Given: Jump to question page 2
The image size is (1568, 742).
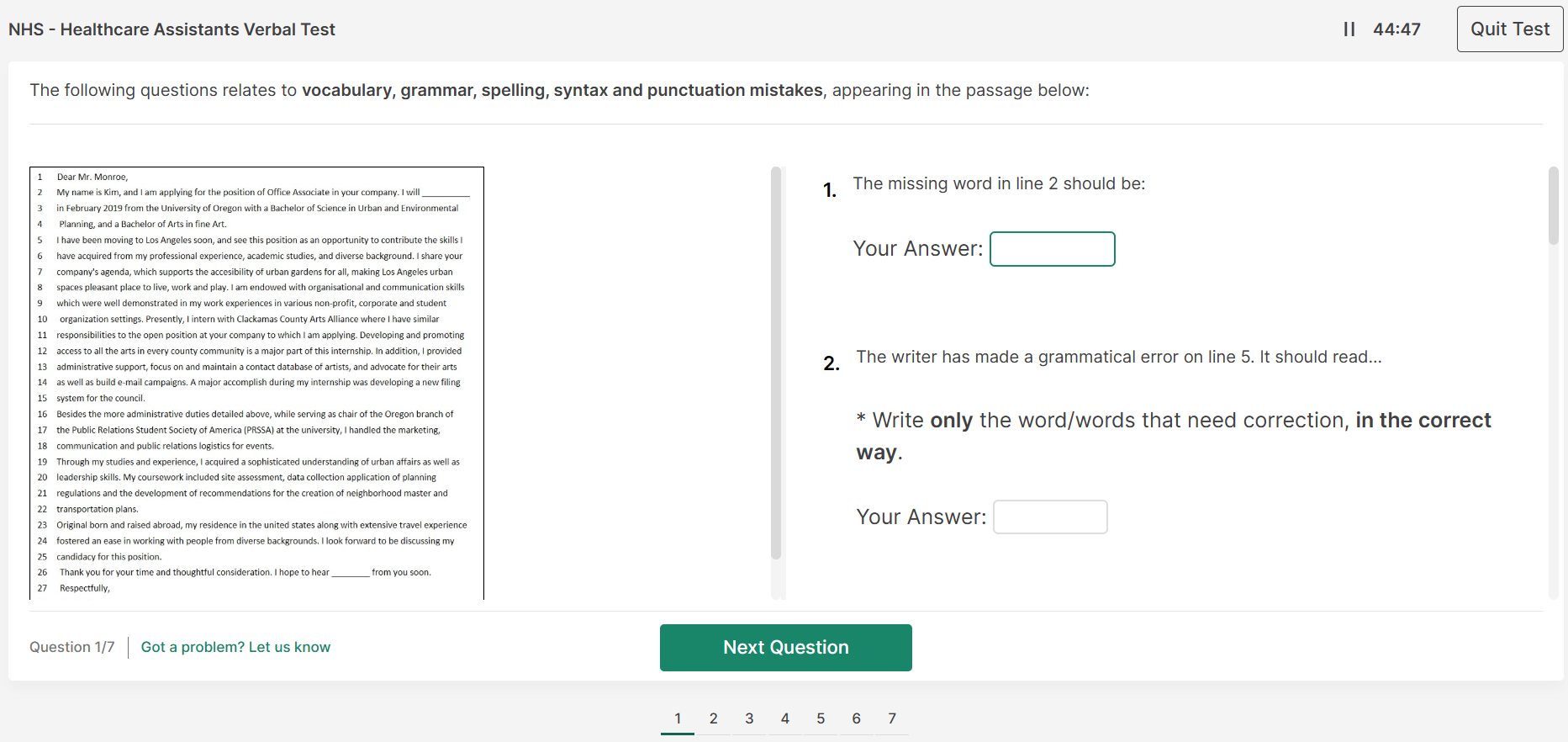Looking at the screenshot, I should (x=713, y=718).
